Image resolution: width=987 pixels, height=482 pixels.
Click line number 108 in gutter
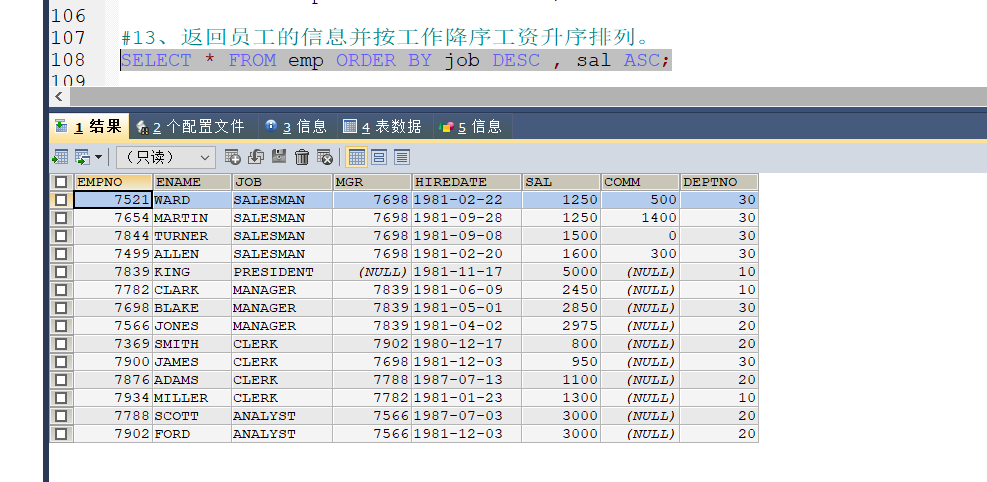(x=68, y=60)
